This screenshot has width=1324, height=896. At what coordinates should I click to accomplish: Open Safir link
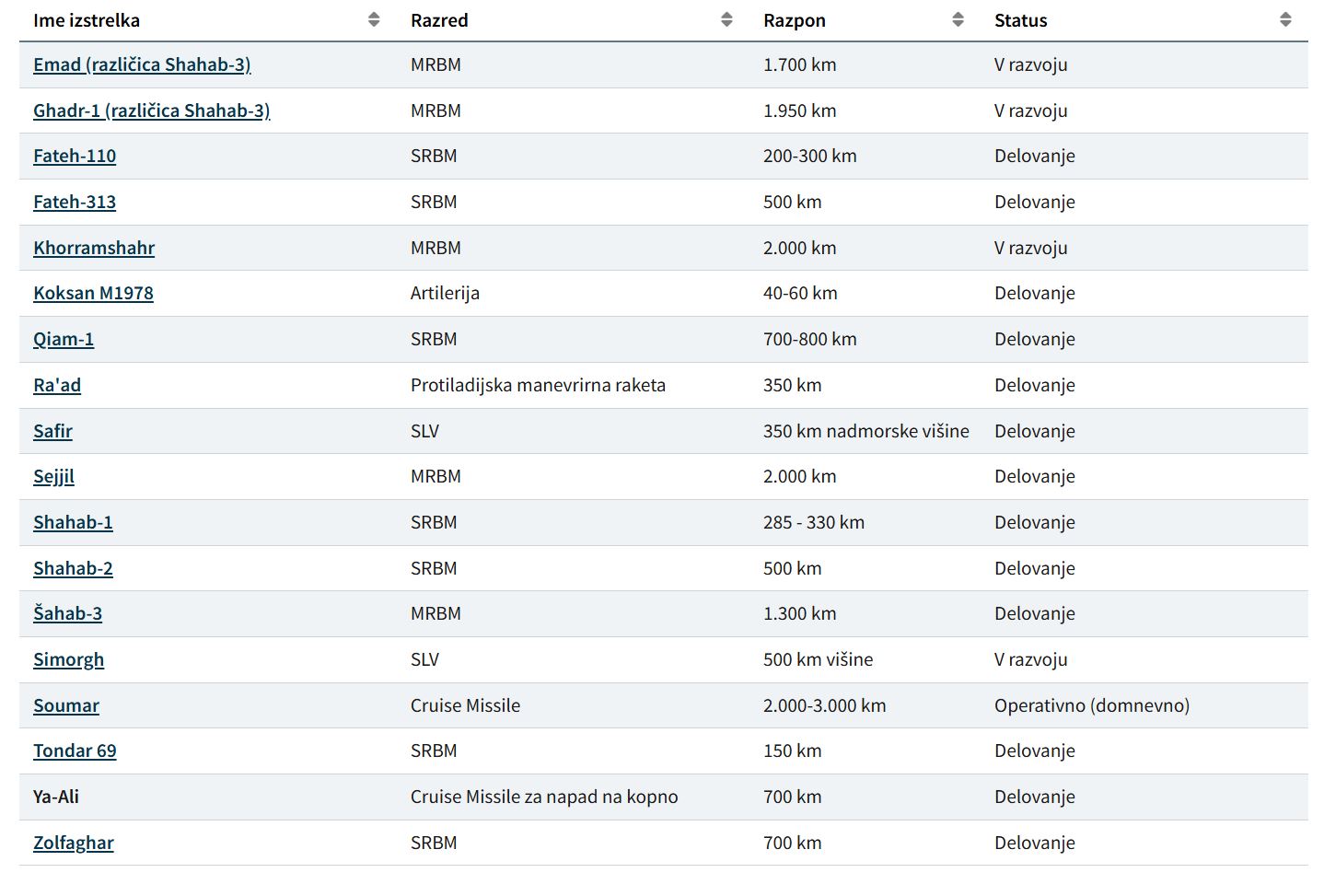(52, 431)
